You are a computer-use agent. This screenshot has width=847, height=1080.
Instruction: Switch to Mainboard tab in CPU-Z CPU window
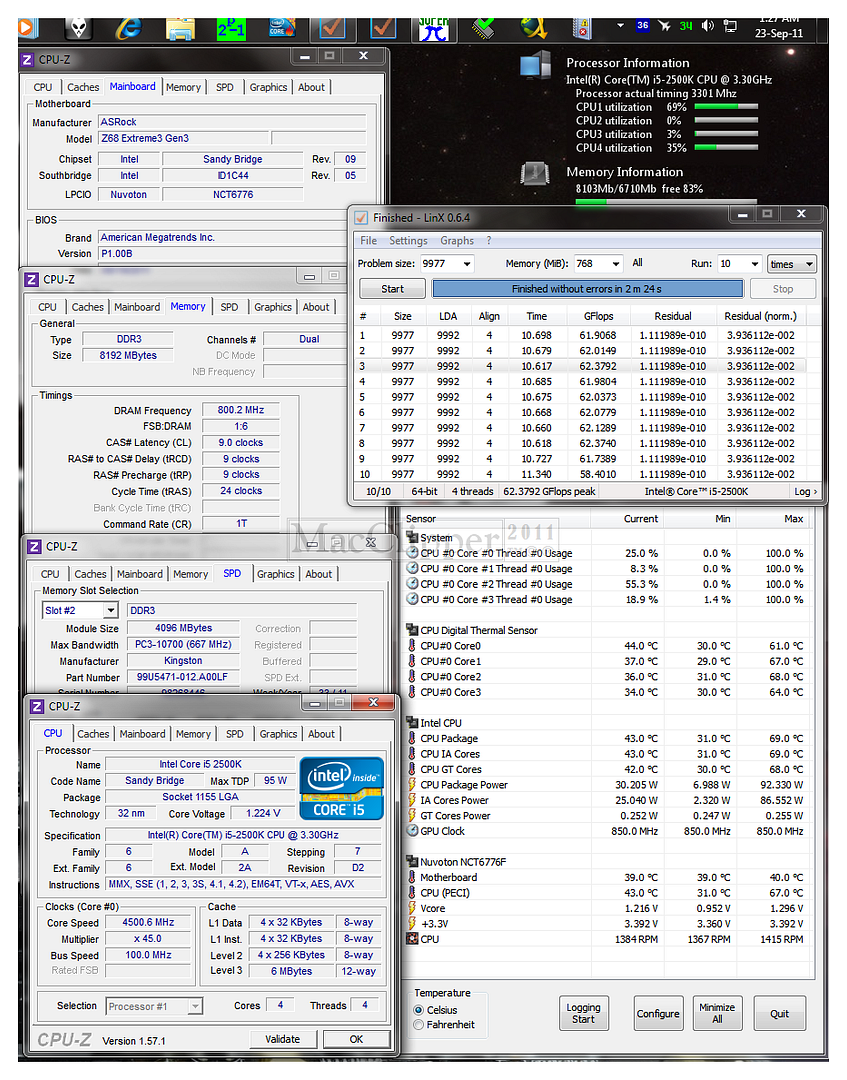pos(143,734)
